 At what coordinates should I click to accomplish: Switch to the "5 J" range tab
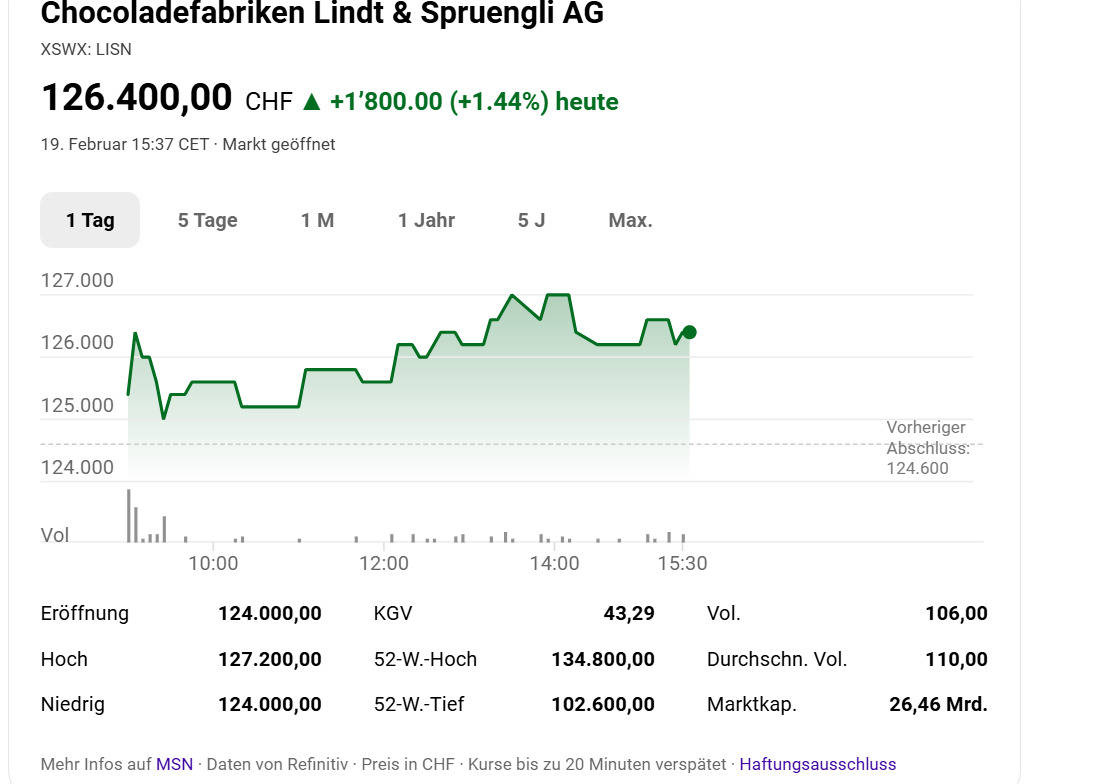click(x=531, y=220)
